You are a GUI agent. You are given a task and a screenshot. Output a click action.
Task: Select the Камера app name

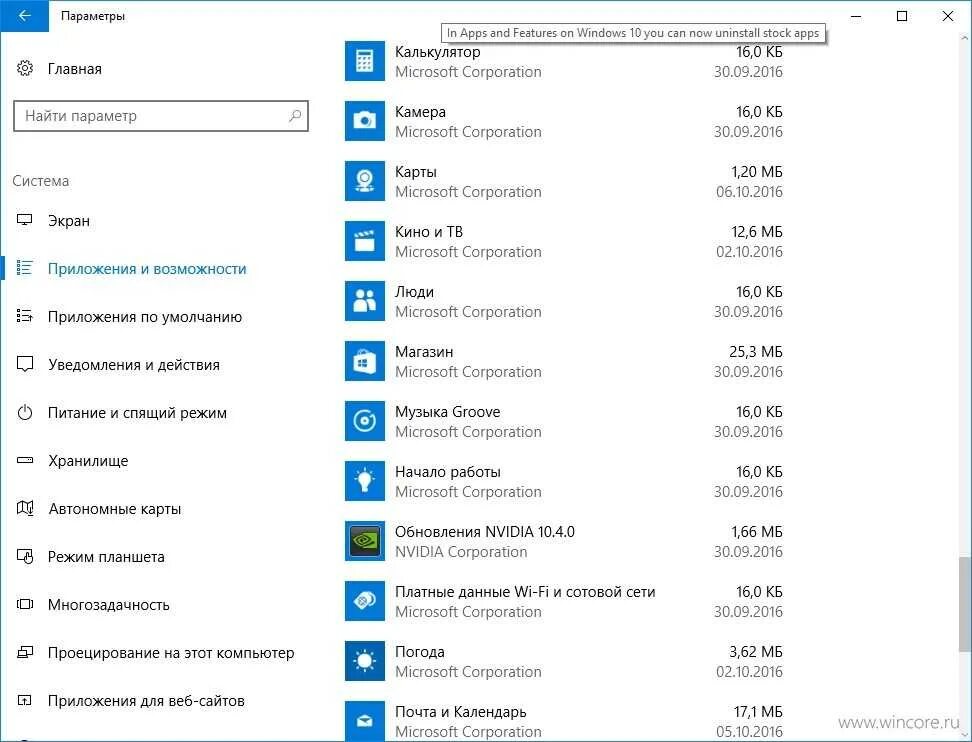click(420, 112)
